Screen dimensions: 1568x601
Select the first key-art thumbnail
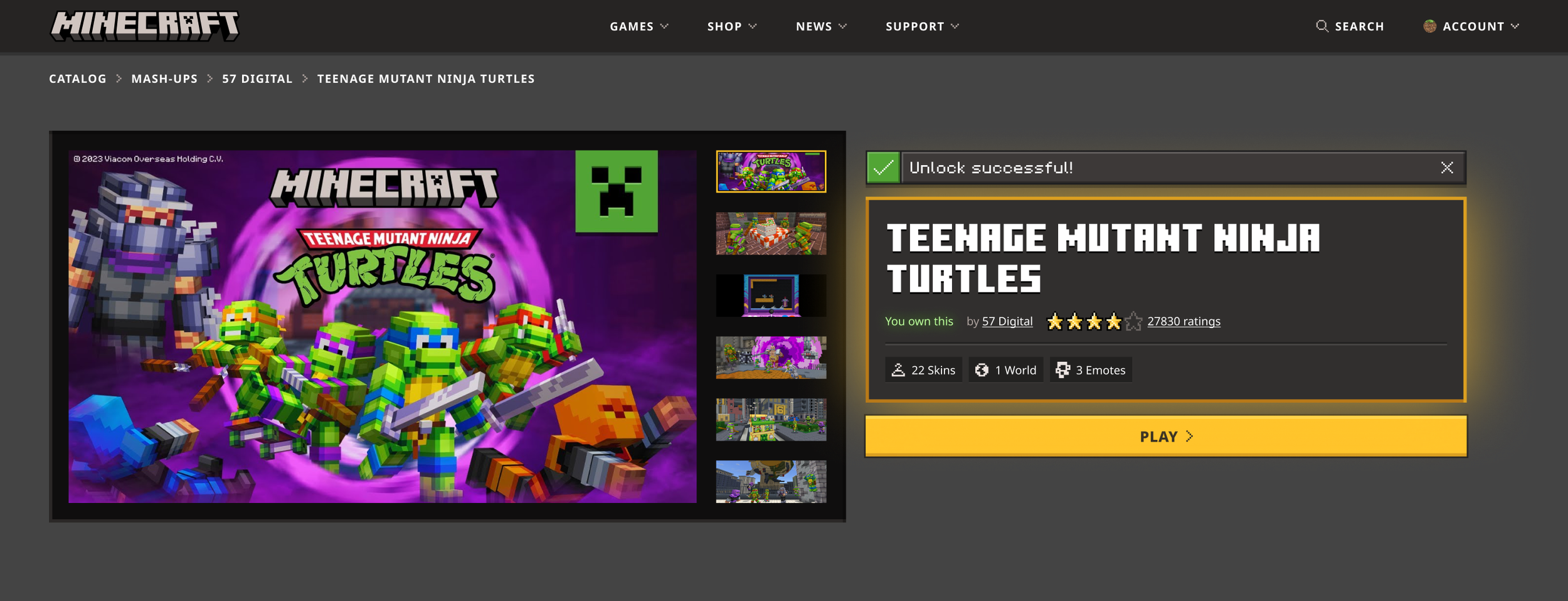point(771,171)
